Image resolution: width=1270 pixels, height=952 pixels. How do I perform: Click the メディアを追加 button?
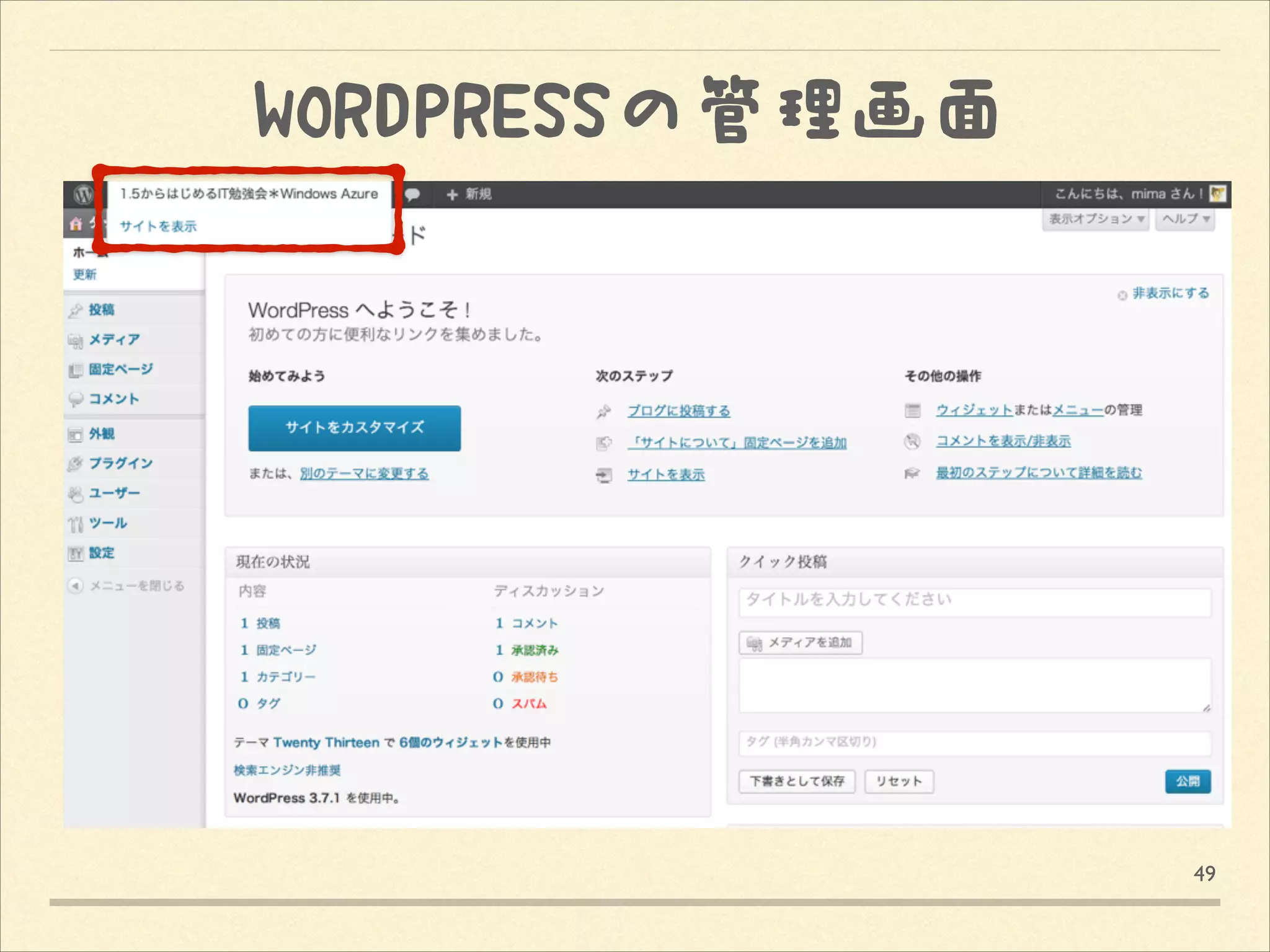[800, 643]
